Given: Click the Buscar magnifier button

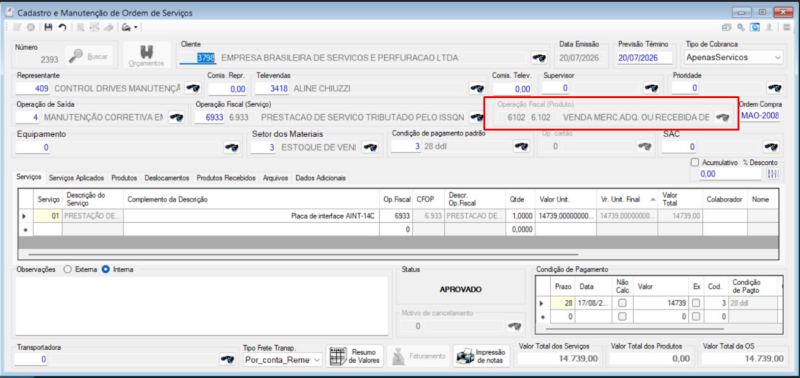Looking at the screenshot, I should click(90, 57).
